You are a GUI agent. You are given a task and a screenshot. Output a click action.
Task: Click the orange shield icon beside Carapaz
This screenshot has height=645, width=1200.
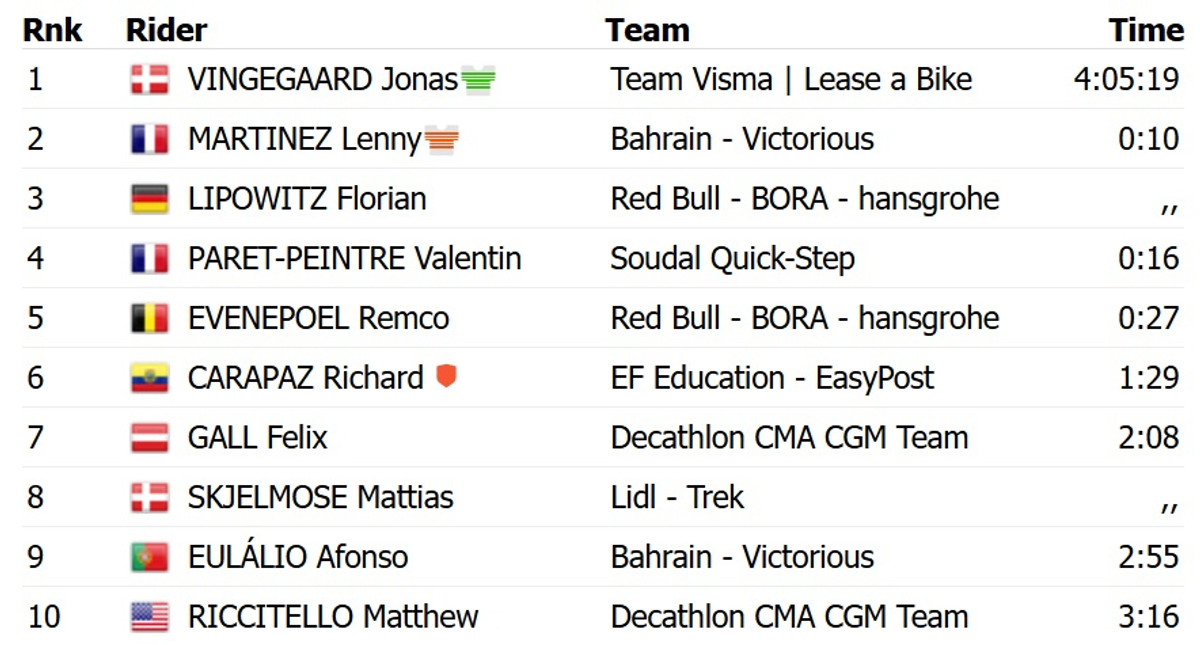(446, 377)
